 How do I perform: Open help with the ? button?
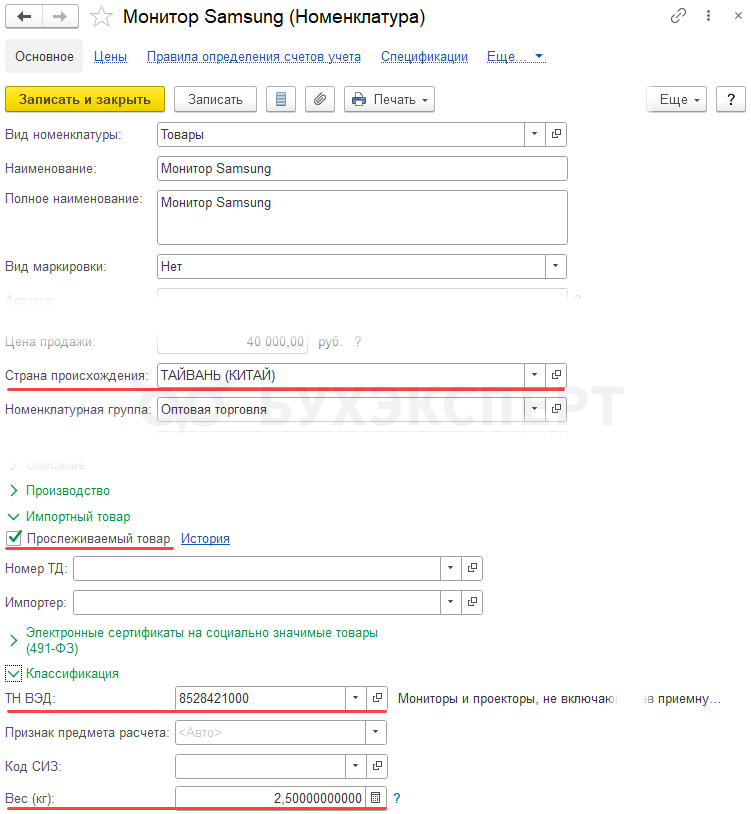pyautogui.click(x=731, y=99)
